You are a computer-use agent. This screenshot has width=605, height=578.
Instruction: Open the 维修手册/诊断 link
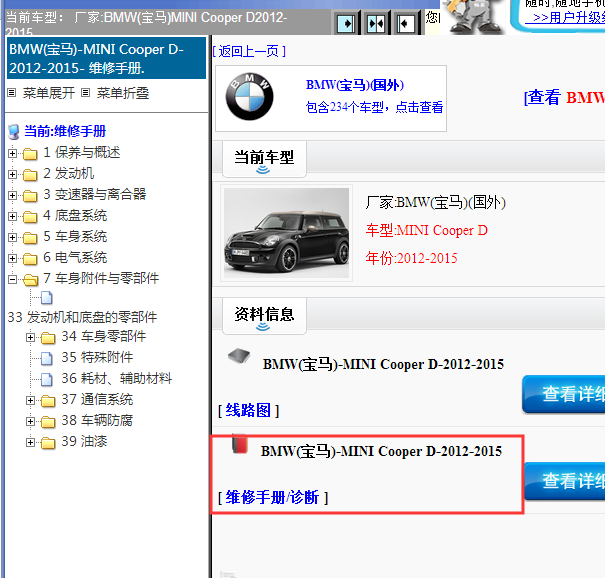[273, 497]
